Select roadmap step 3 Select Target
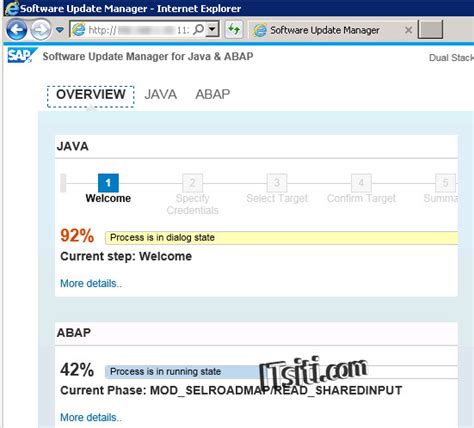Screen dimensions: 474x428 277,189
